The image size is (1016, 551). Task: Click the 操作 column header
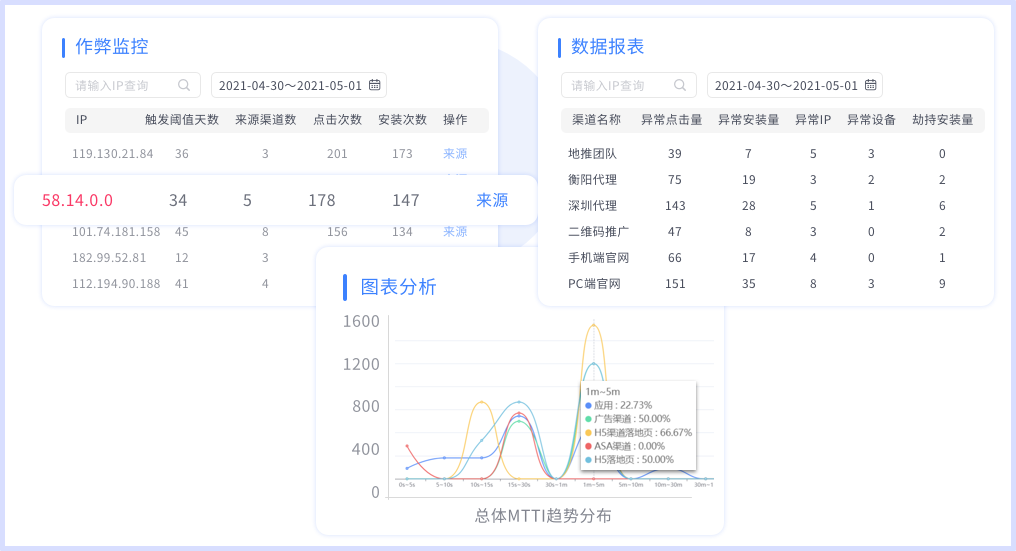[x=455, y=120]
